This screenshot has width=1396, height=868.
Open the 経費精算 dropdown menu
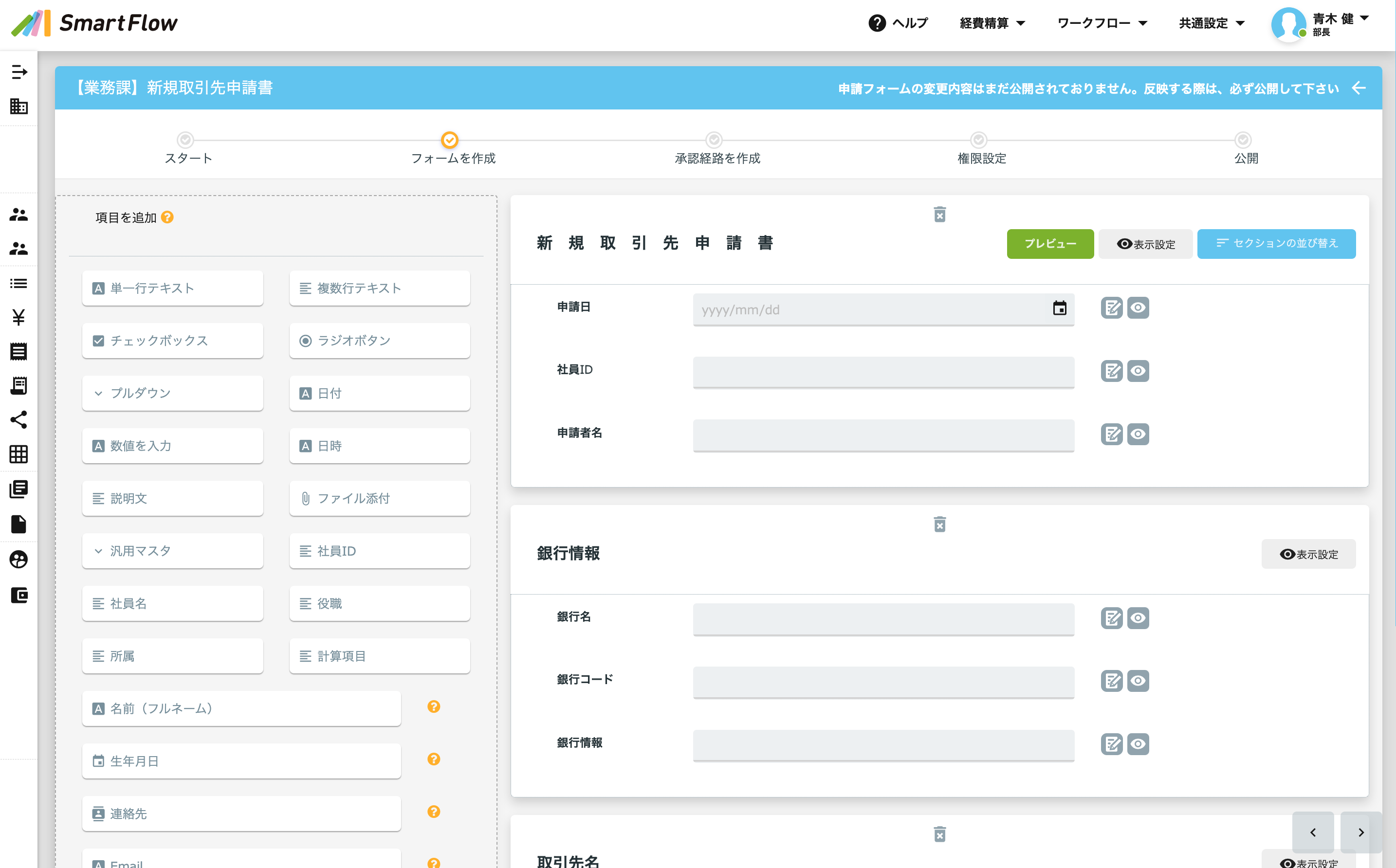click(x=992, y=23)
